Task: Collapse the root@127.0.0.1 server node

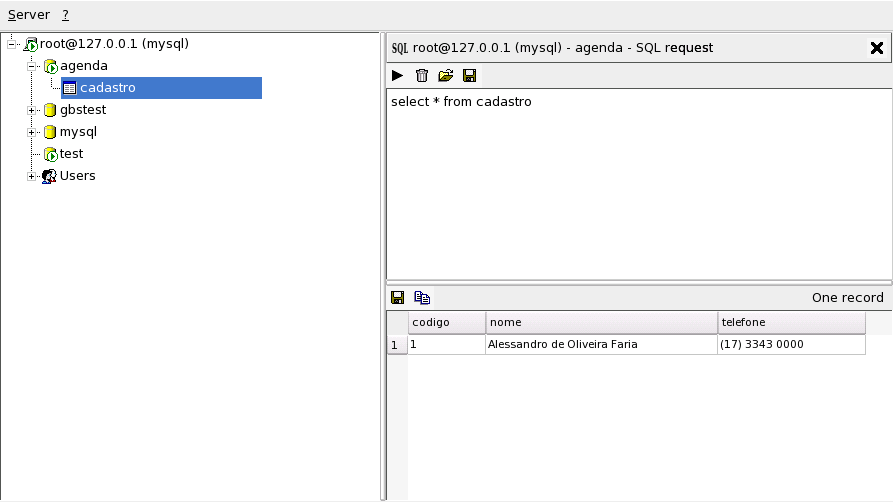Action: (11, 44)
